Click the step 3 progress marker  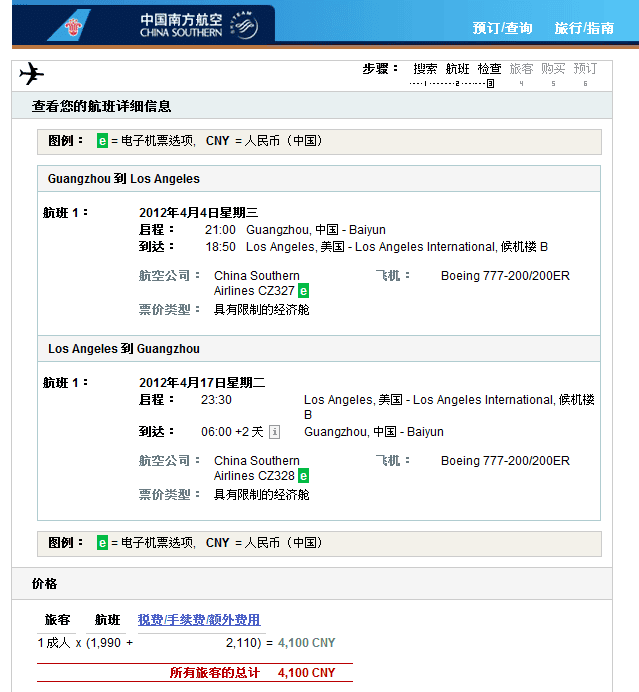click(490, 84)
